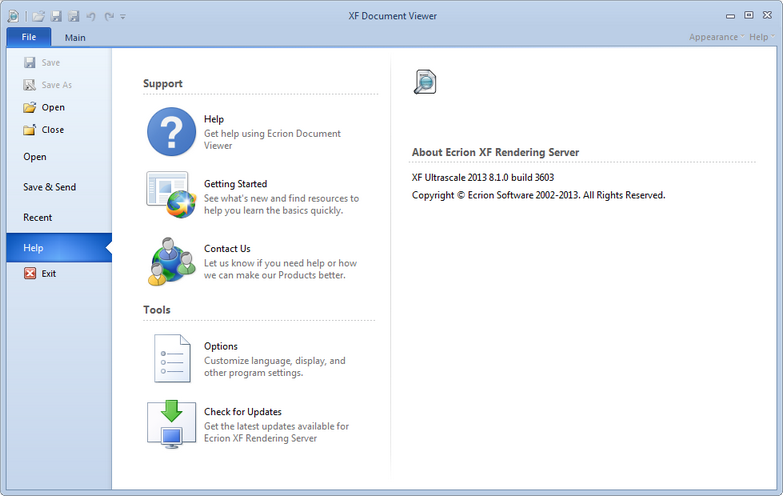Click the document viewer logo above About section

[425, 82]
